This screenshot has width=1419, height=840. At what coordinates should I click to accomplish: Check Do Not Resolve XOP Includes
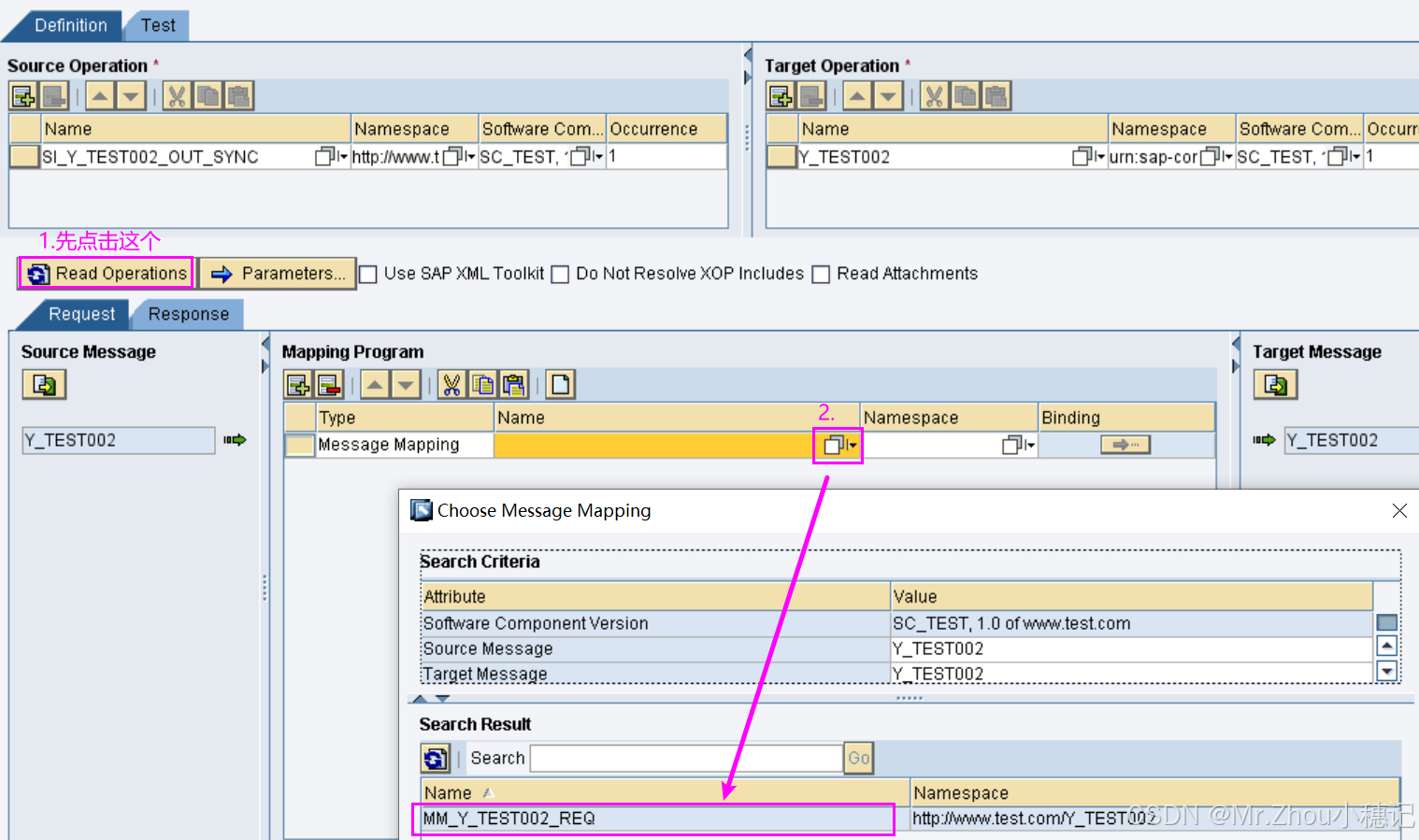coord(559,274)
